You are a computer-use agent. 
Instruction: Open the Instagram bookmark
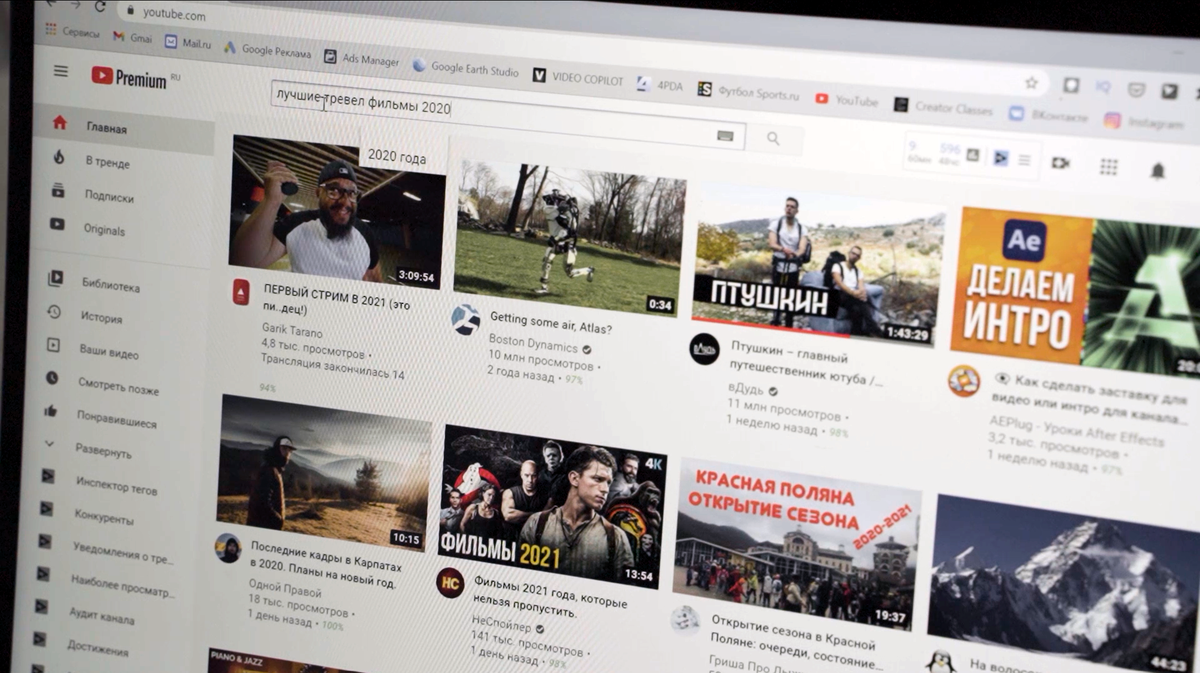click(x=1143, y=123)
